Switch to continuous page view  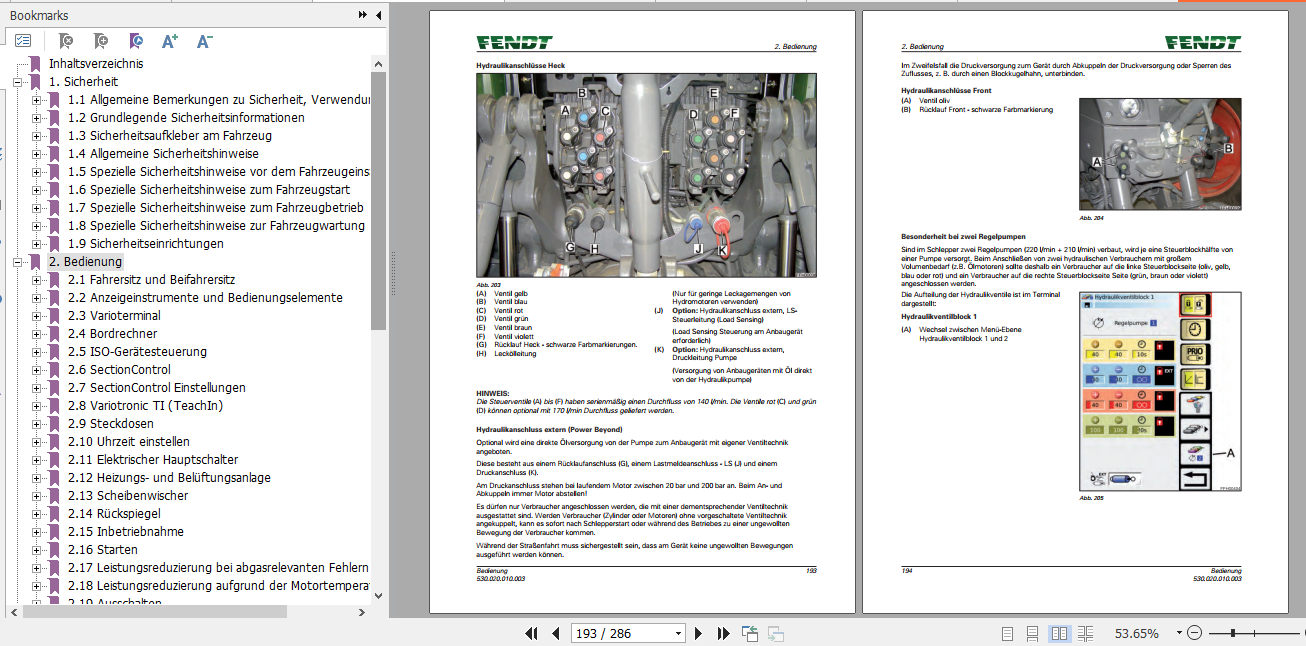pos(1033,633)
